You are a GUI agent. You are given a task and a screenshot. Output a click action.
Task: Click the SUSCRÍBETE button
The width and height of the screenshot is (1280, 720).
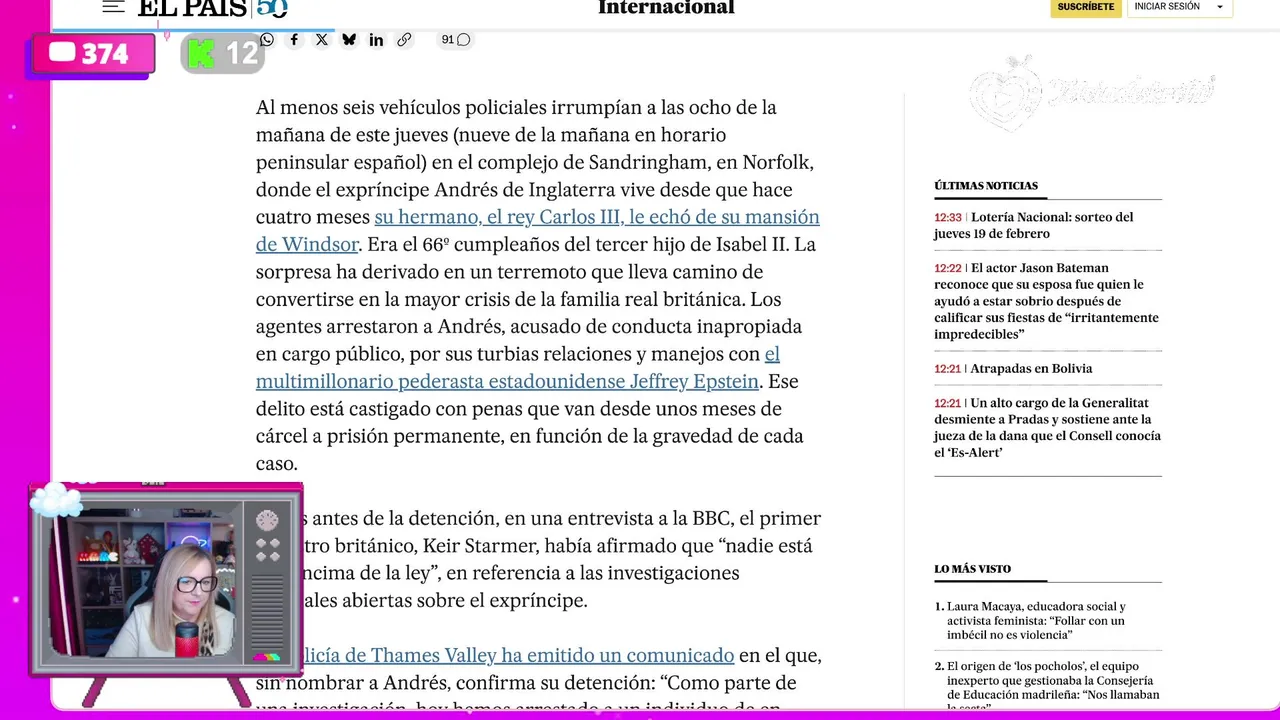tap(1085, 7)
